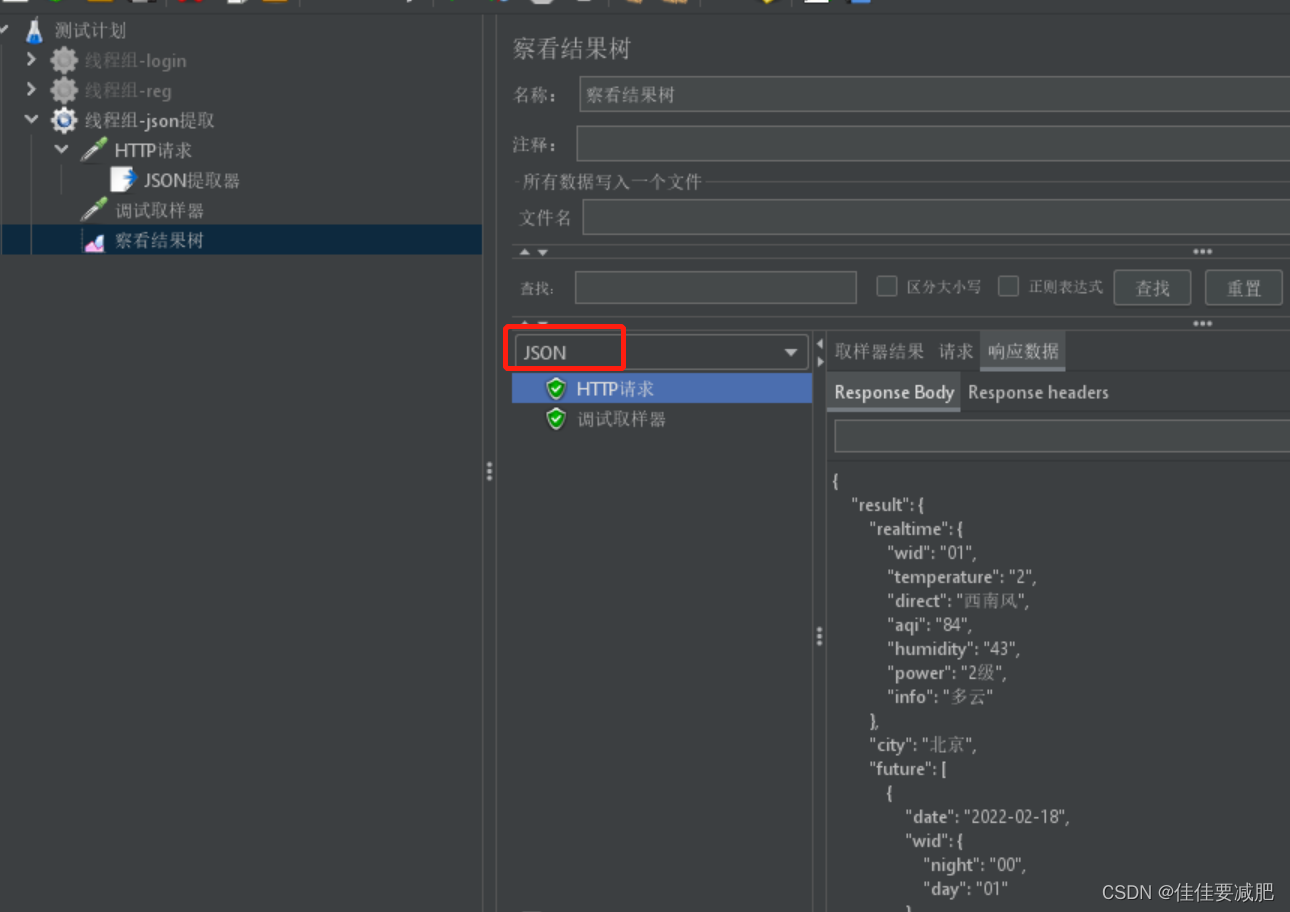Viewport: 1290px width, 912px height.
Task: Enable the 正则表达式 checkbox
Action: coord(1008,286)
